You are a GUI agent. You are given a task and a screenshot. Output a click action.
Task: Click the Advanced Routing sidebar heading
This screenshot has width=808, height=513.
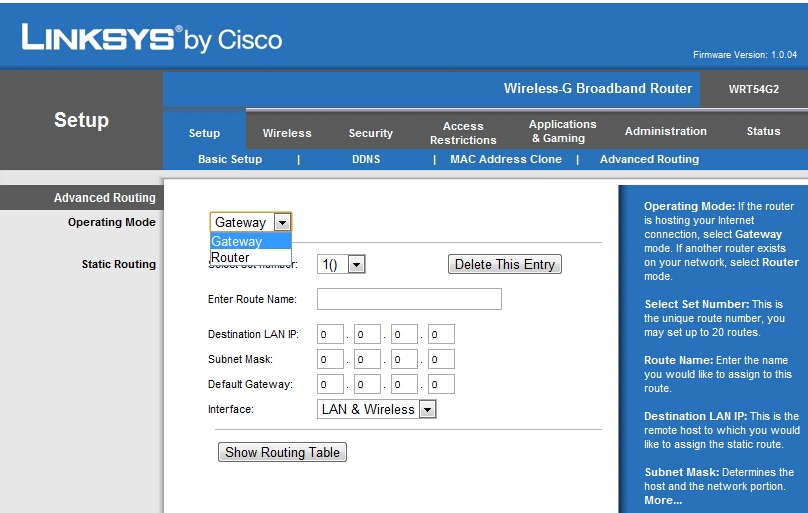pyautogui.click(x=105, y=198)
